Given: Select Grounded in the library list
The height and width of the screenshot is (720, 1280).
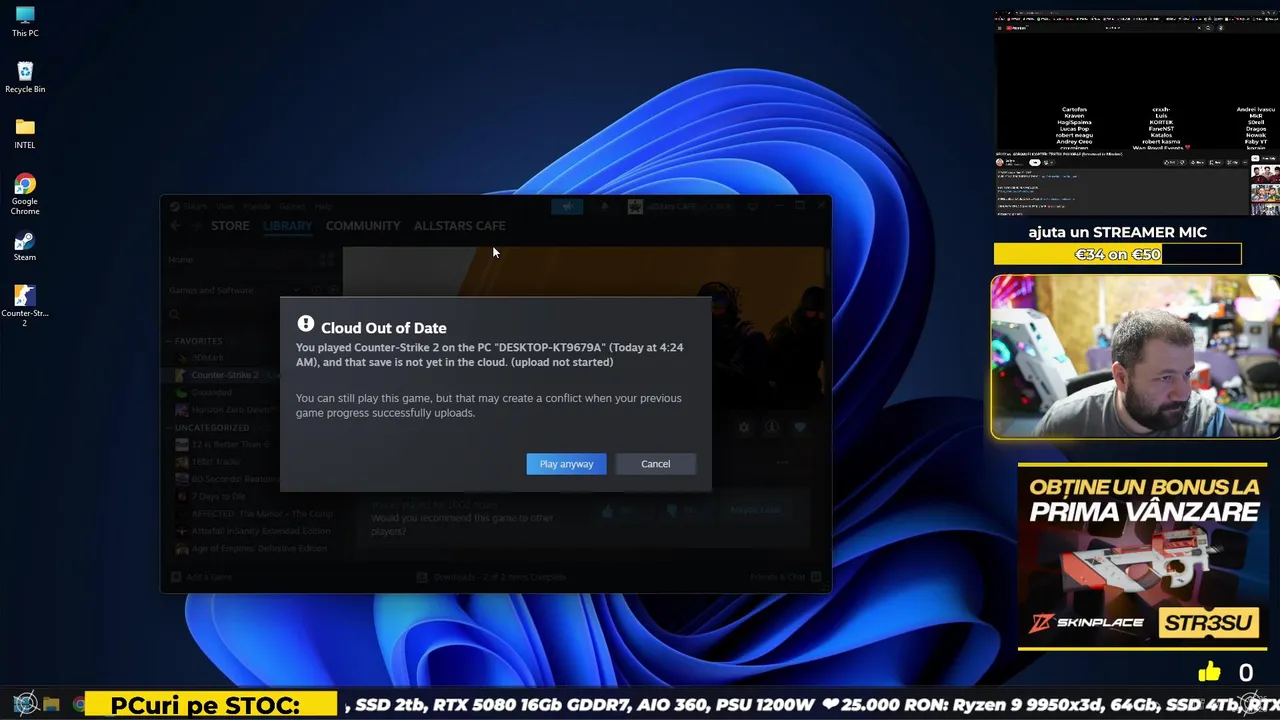Looking at the screenshot, I should [x=211, y=393].
